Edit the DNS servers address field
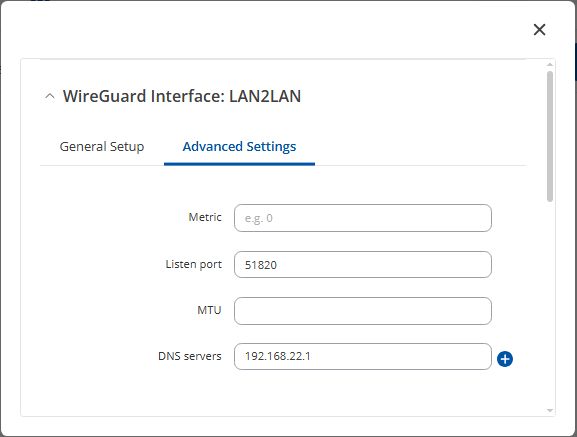This screenshot has height=437, width=577. [x=362, y=356]
